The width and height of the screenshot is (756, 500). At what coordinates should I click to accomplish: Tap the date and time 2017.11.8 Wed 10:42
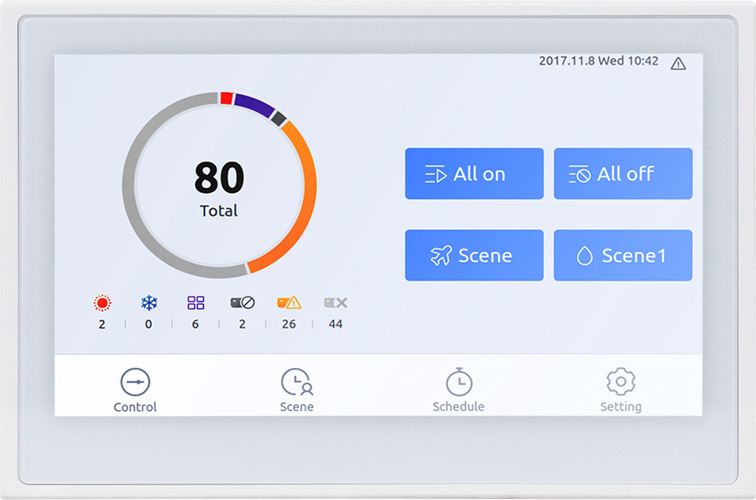[x=598, y=61]
